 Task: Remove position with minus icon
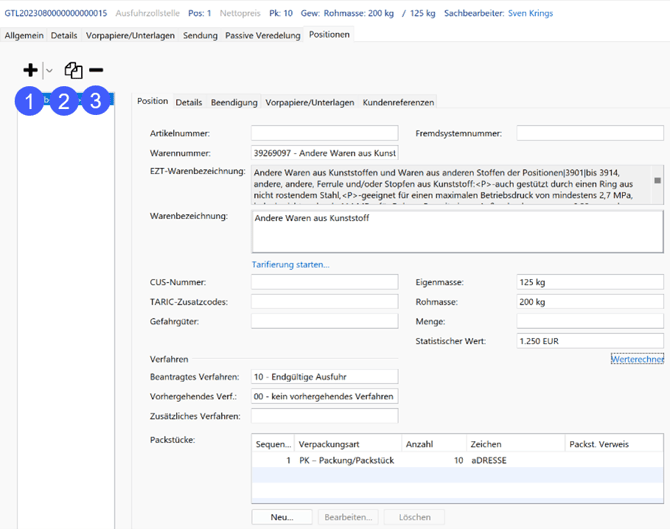96,70
